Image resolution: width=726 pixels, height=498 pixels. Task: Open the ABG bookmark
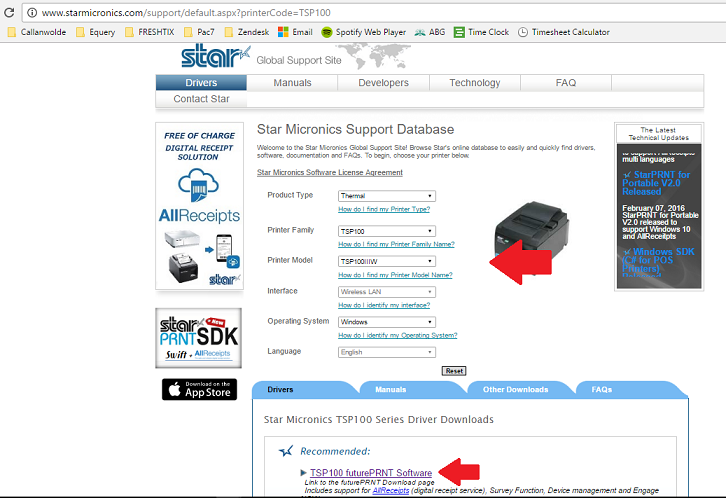(x=430, y=32)
